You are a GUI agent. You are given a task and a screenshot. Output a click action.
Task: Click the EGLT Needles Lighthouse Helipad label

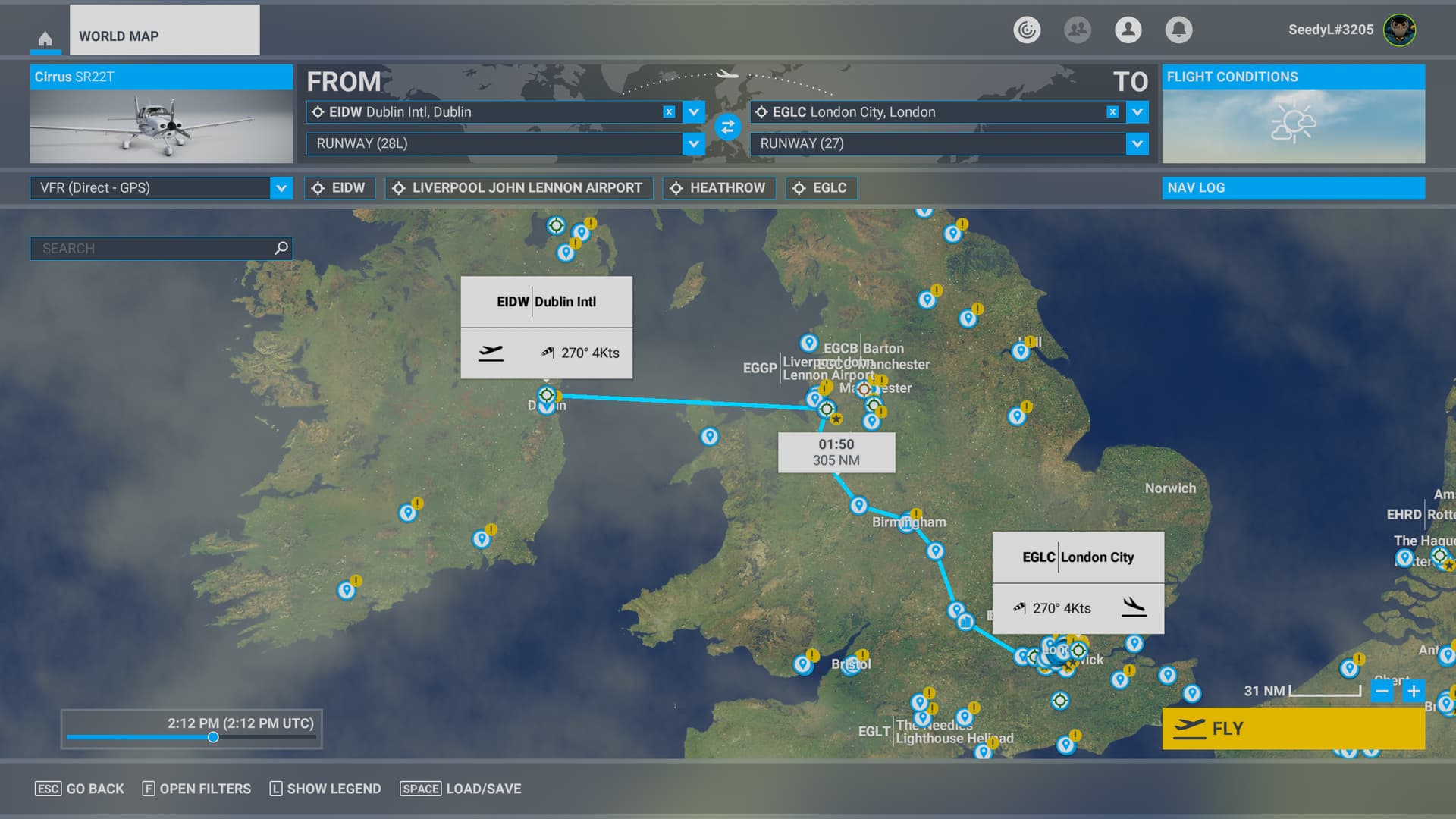tap(936, 731)
